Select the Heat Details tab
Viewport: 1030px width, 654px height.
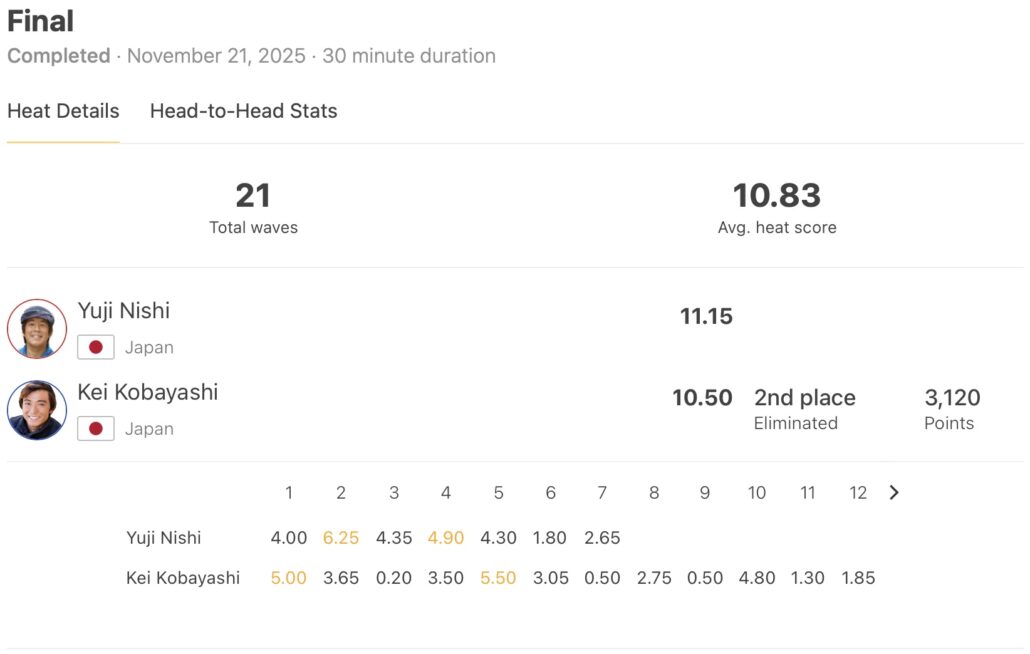click(x=63, y=111)
